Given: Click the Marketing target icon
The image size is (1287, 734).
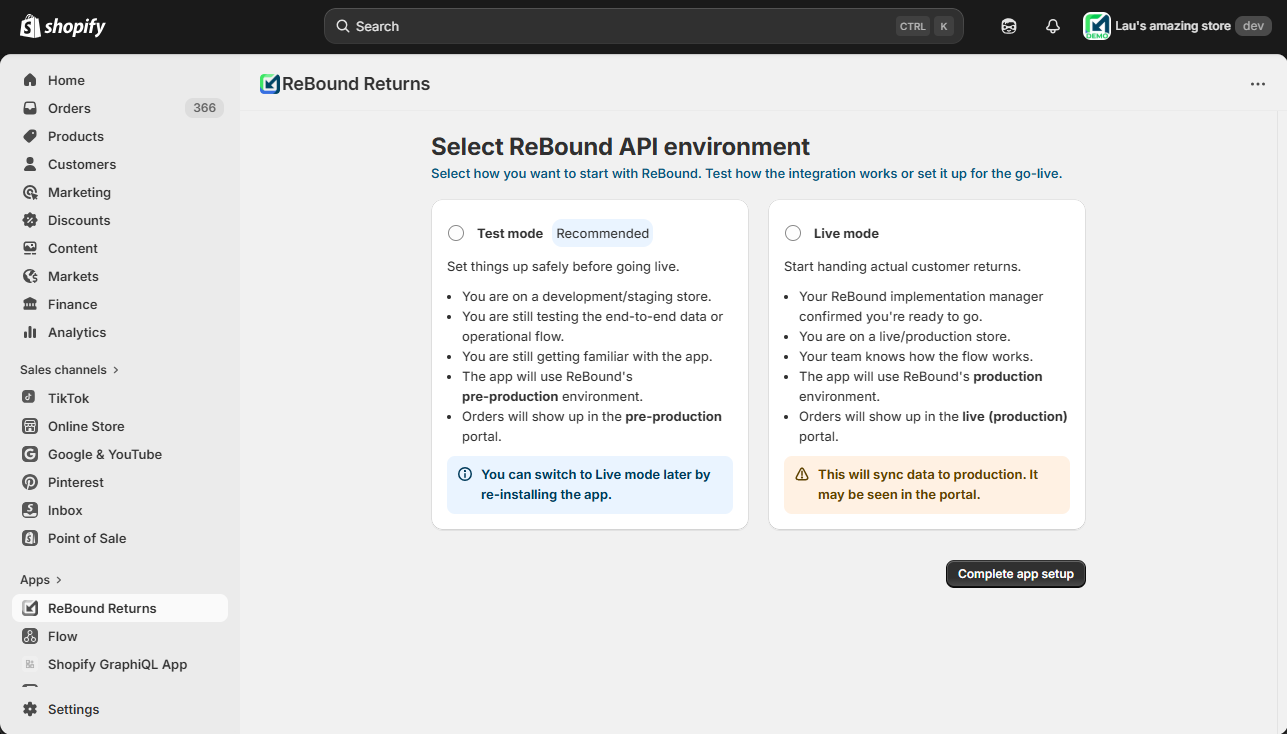Looking at the screenshot, I should [30, 192].
